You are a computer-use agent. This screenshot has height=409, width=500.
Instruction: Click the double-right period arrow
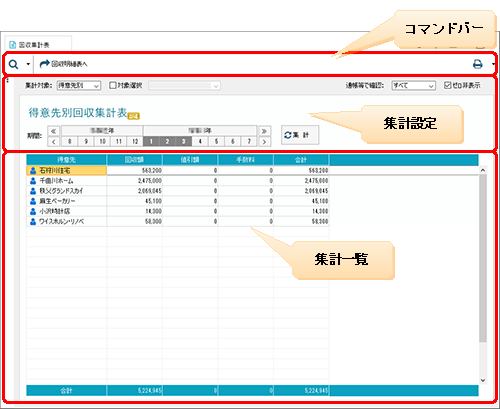coord(264,131)
